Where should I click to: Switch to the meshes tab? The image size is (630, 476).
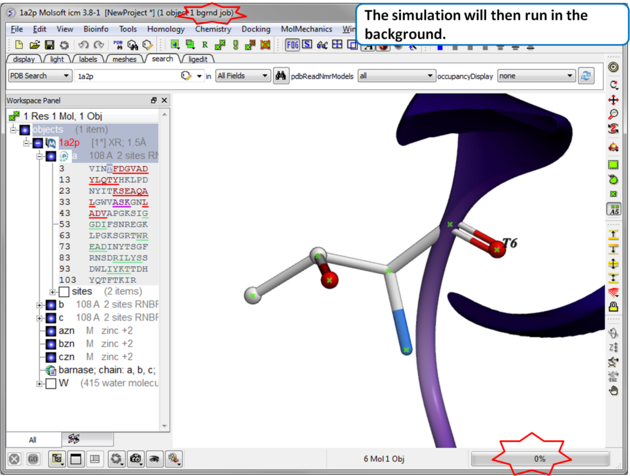click(124, 59)
